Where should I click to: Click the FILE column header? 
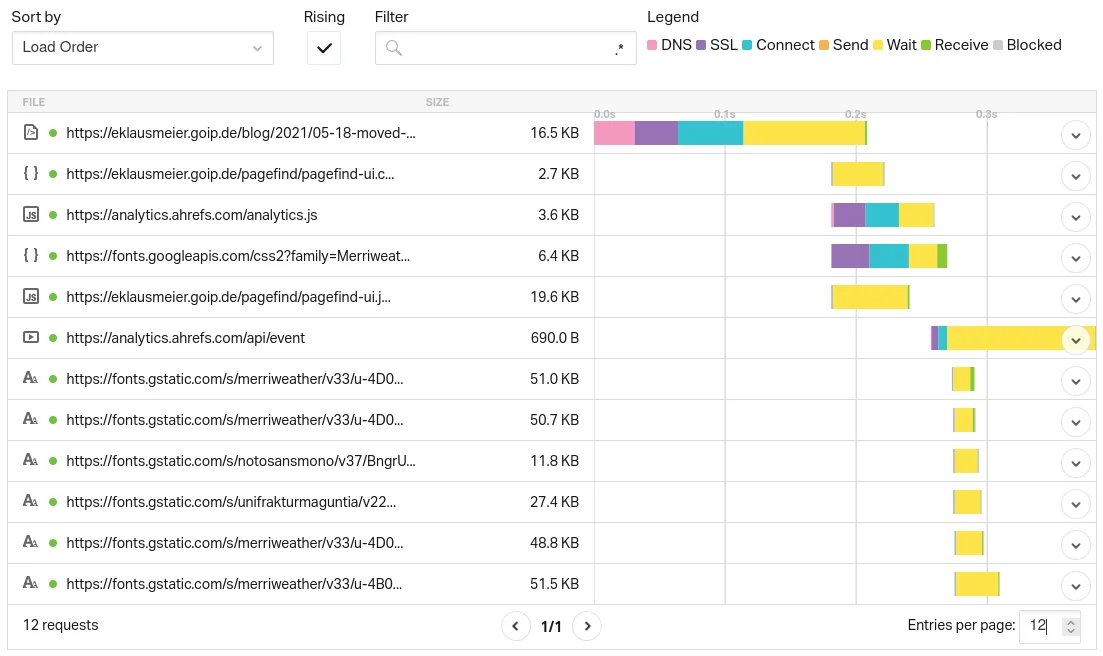pyautogui.click(x=34, y=102)
